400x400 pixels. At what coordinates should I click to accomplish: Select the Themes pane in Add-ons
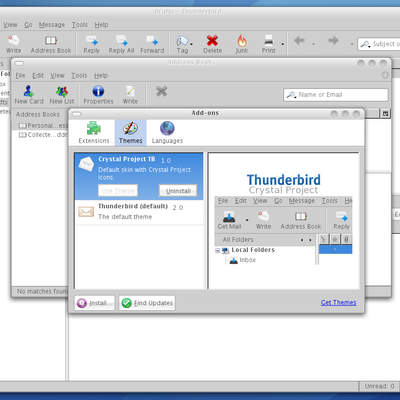130,133
